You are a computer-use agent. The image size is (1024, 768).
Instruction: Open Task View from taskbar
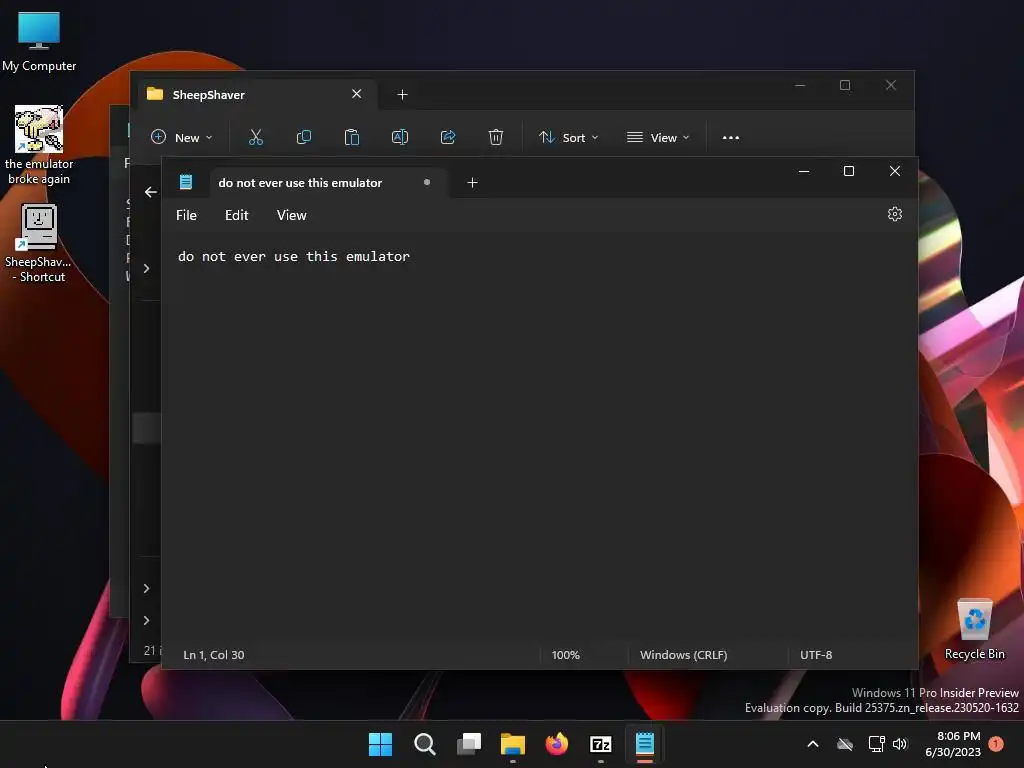coord(469,744)
